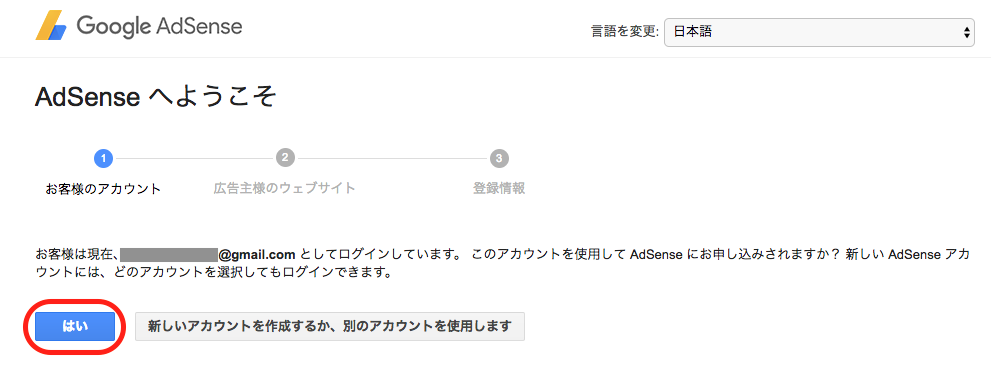This screenshot has height=369, width=991.
Task: Click the Google AdSense logo icon
Action: (x=51, y=26)
